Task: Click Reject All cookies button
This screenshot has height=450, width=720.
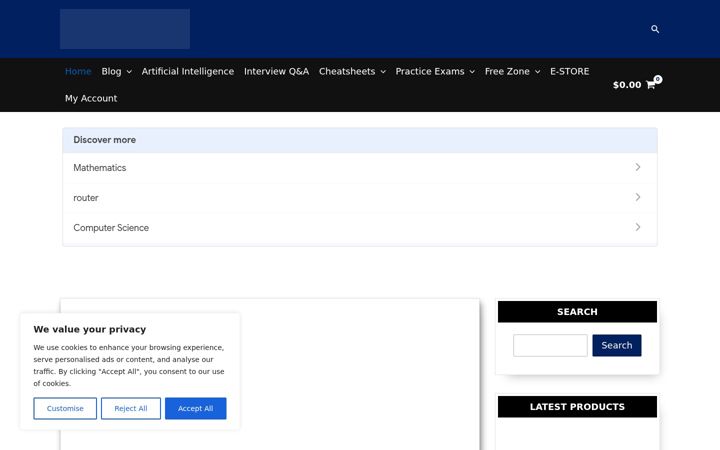Action: pyautogui.click(x=131, y=408)
